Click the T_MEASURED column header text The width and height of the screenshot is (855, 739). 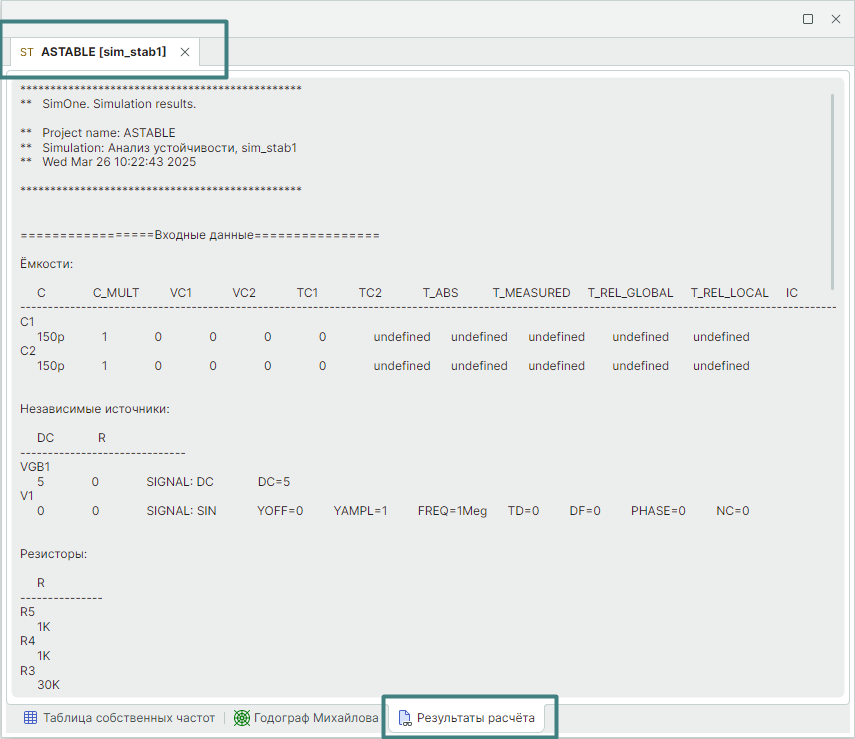pyautogui.click(x=531, y=293)
